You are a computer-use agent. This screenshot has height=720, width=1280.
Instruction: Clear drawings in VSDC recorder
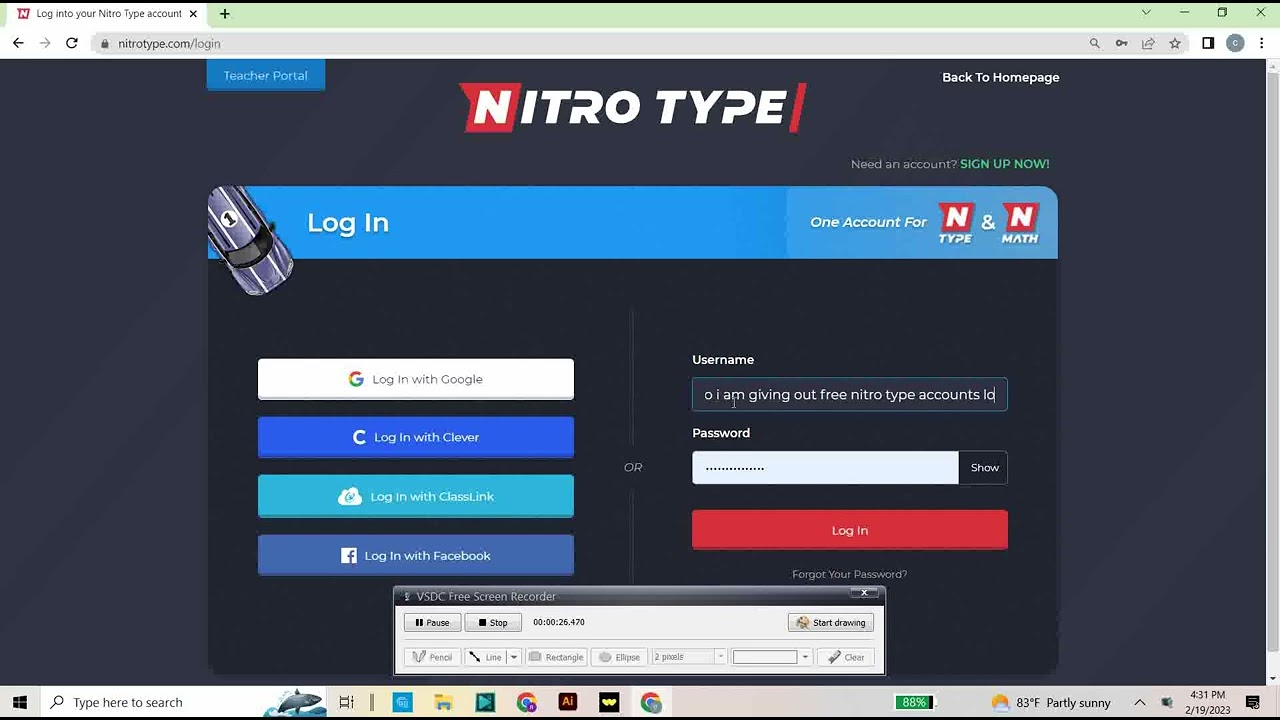(845, 657)
